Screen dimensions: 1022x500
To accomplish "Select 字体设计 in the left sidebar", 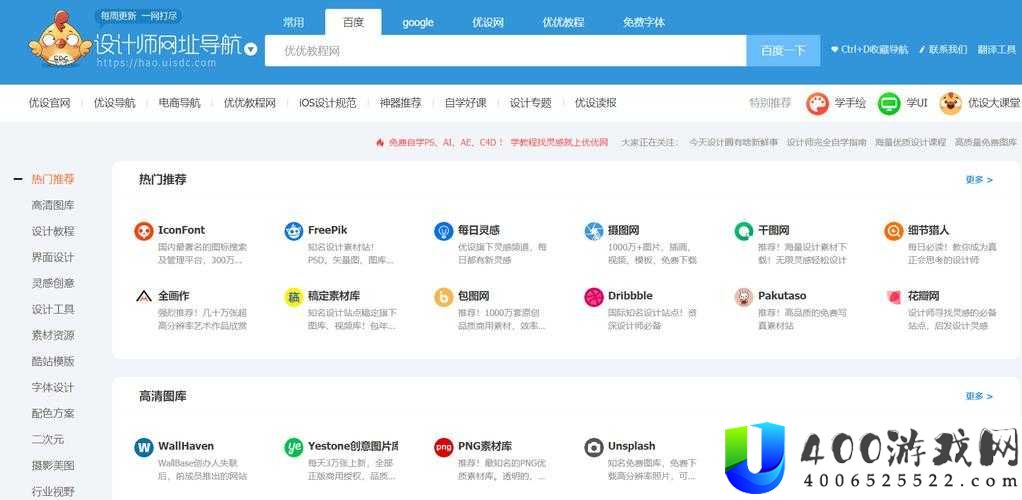I will coord(53,388).
